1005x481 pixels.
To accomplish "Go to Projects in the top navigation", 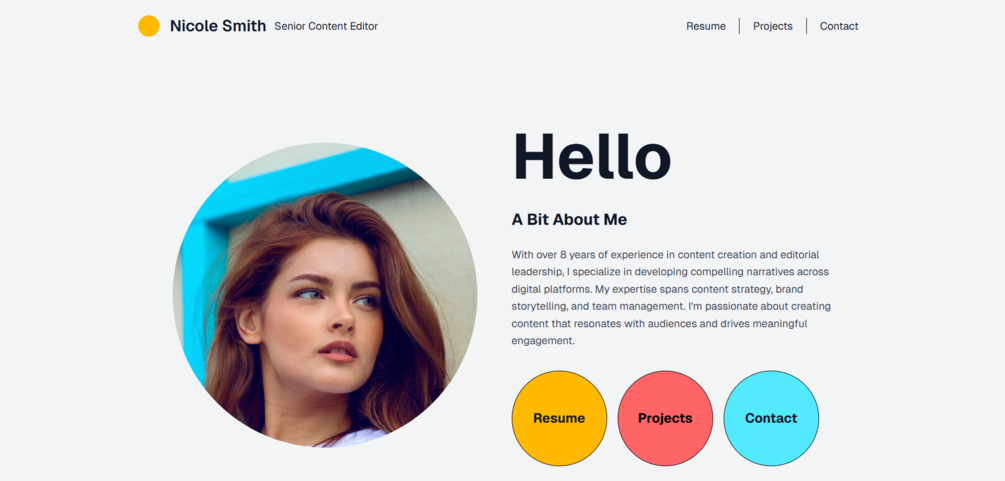I will tap(772, 26).
